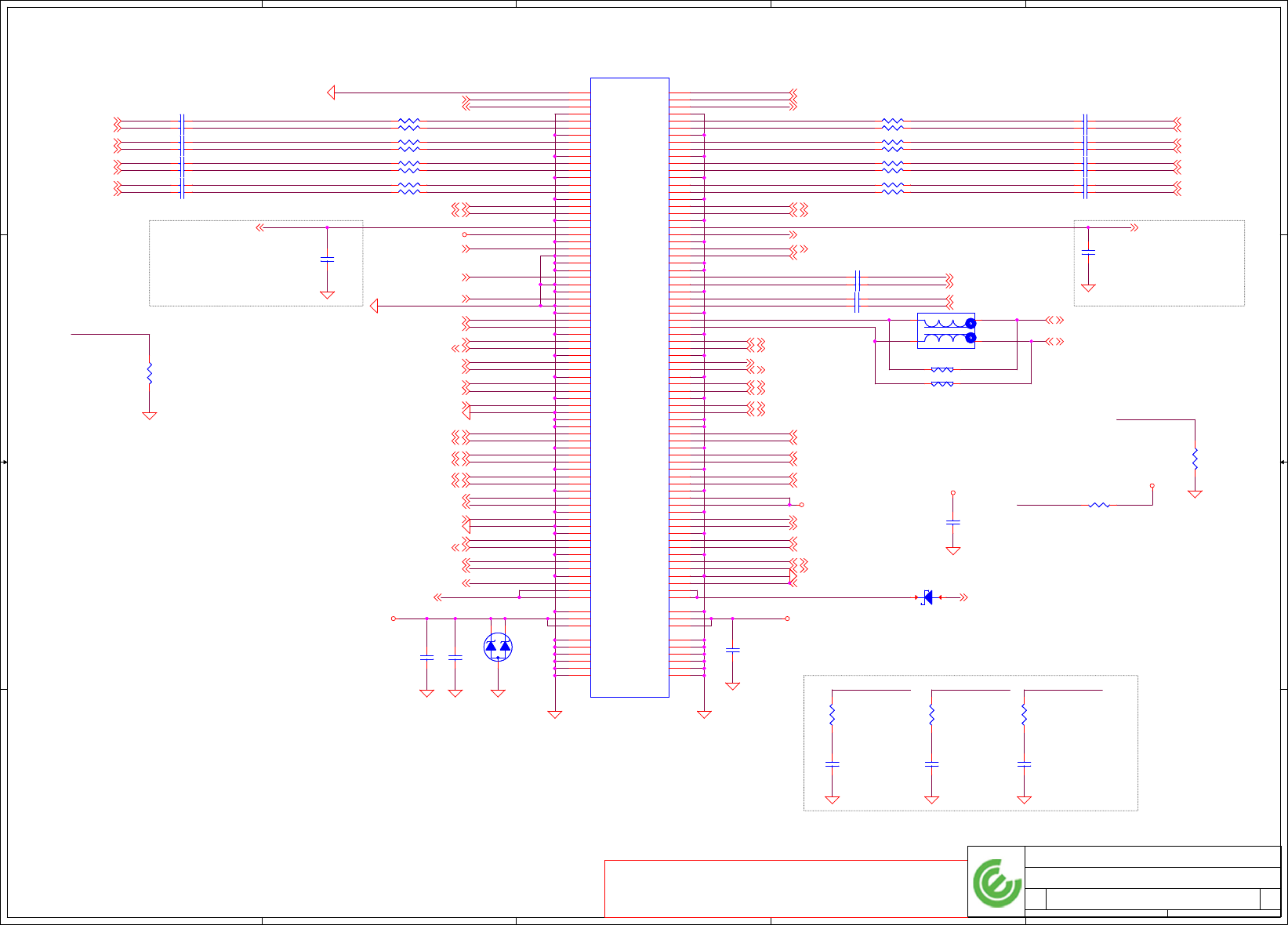Select the circular dual TVS diode symbol

click(x=498, y=647)
